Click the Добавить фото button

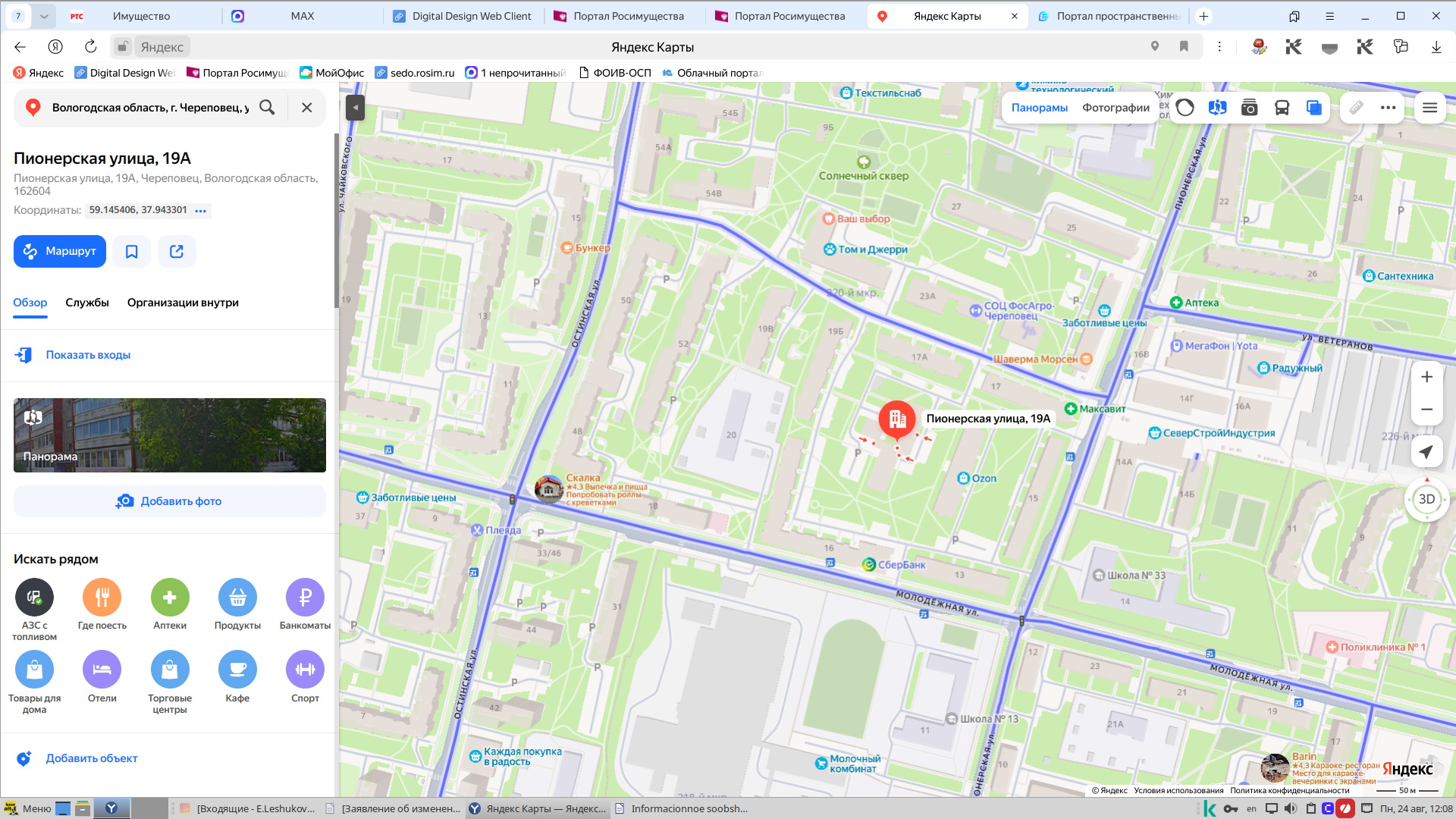pos(170,501)
